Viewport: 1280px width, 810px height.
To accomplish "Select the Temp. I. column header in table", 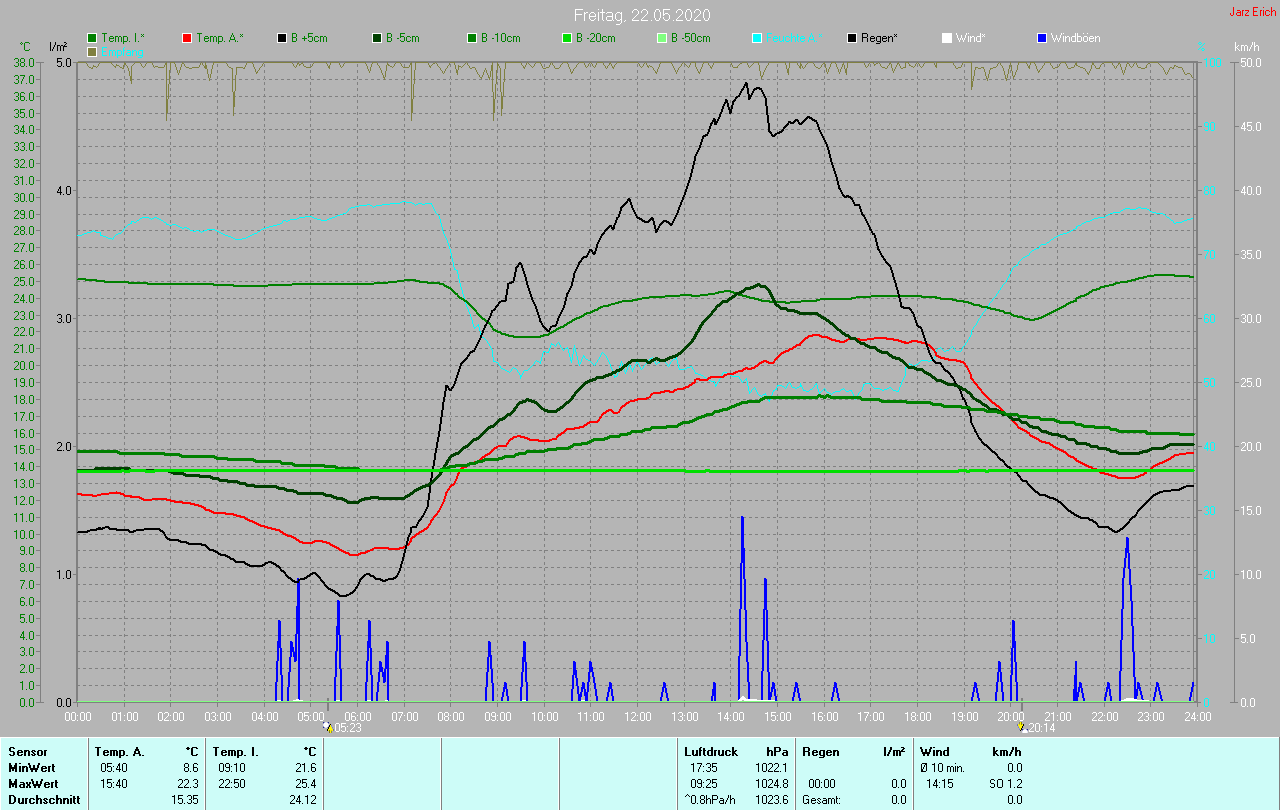I will [x=235, y=751].
